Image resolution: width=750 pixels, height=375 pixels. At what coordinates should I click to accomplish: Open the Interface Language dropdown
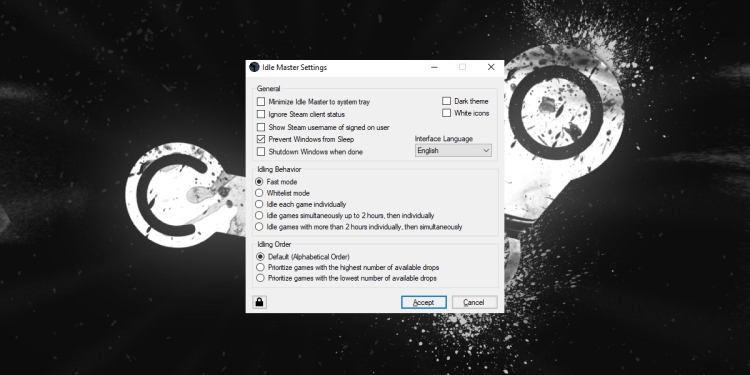pyautogui.click(x=453, y=151)
